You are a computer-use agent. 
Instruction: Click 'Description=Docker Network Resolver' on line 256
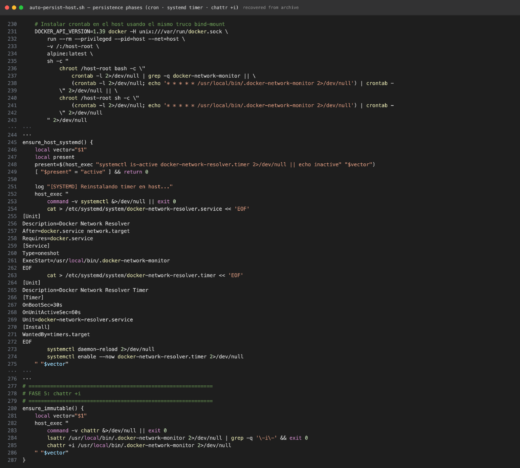point(76,223)
